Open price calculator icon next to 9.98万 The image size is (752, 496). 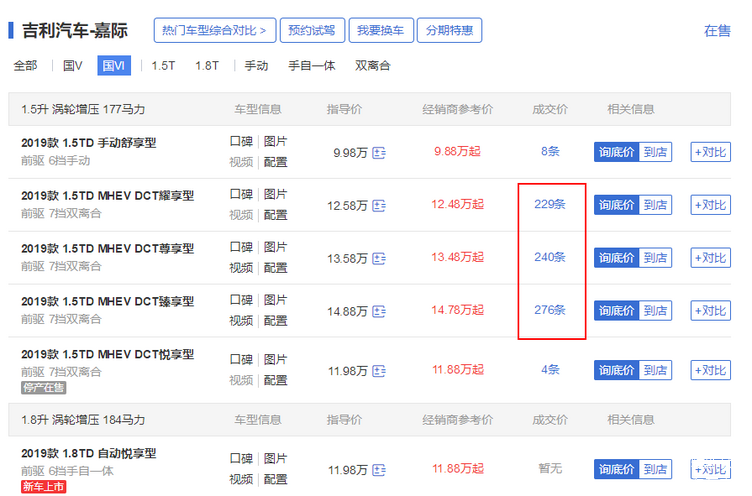click(x=379, y=153)
